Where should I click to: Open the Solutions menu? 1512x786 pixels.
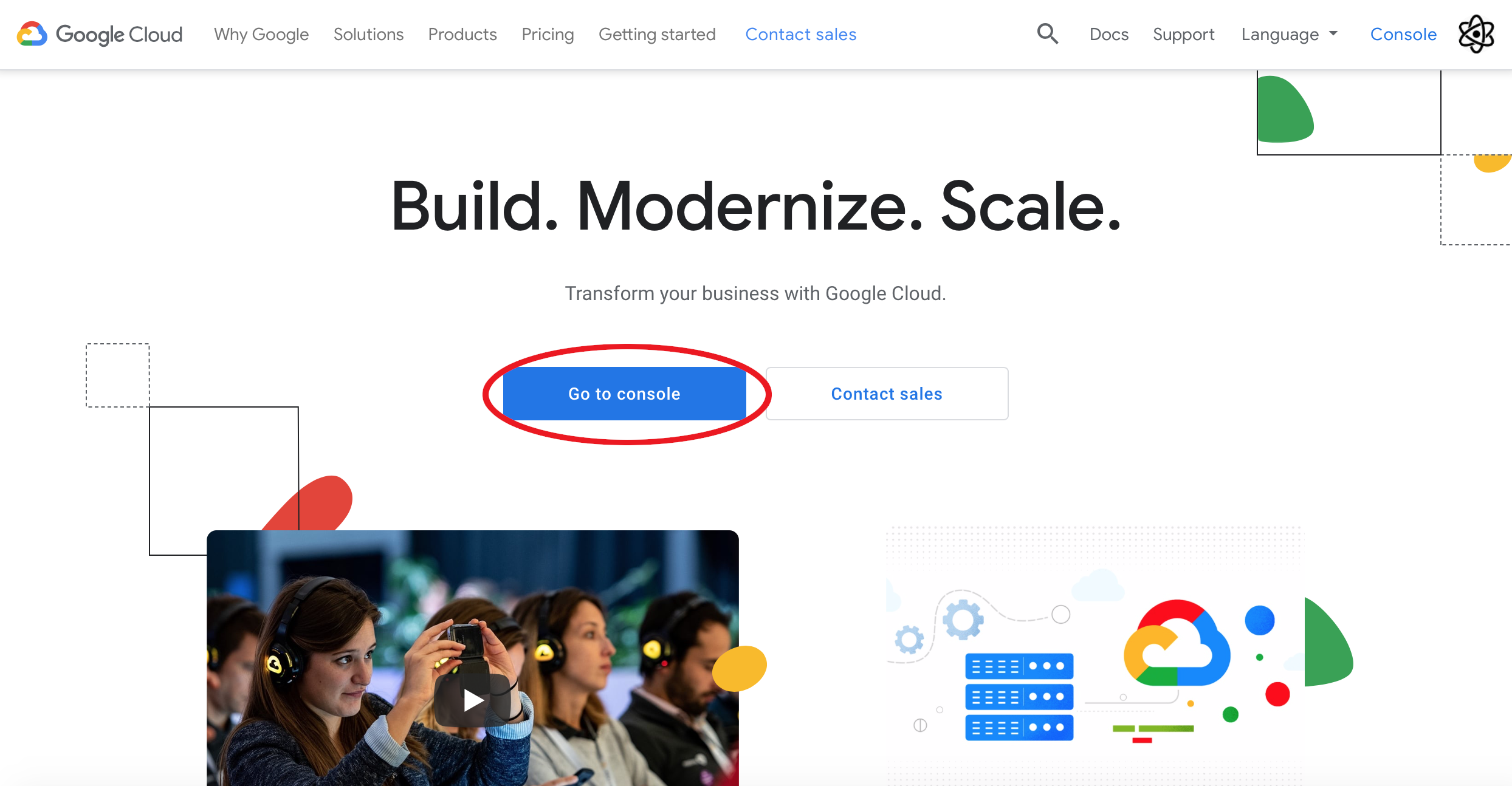368,35
